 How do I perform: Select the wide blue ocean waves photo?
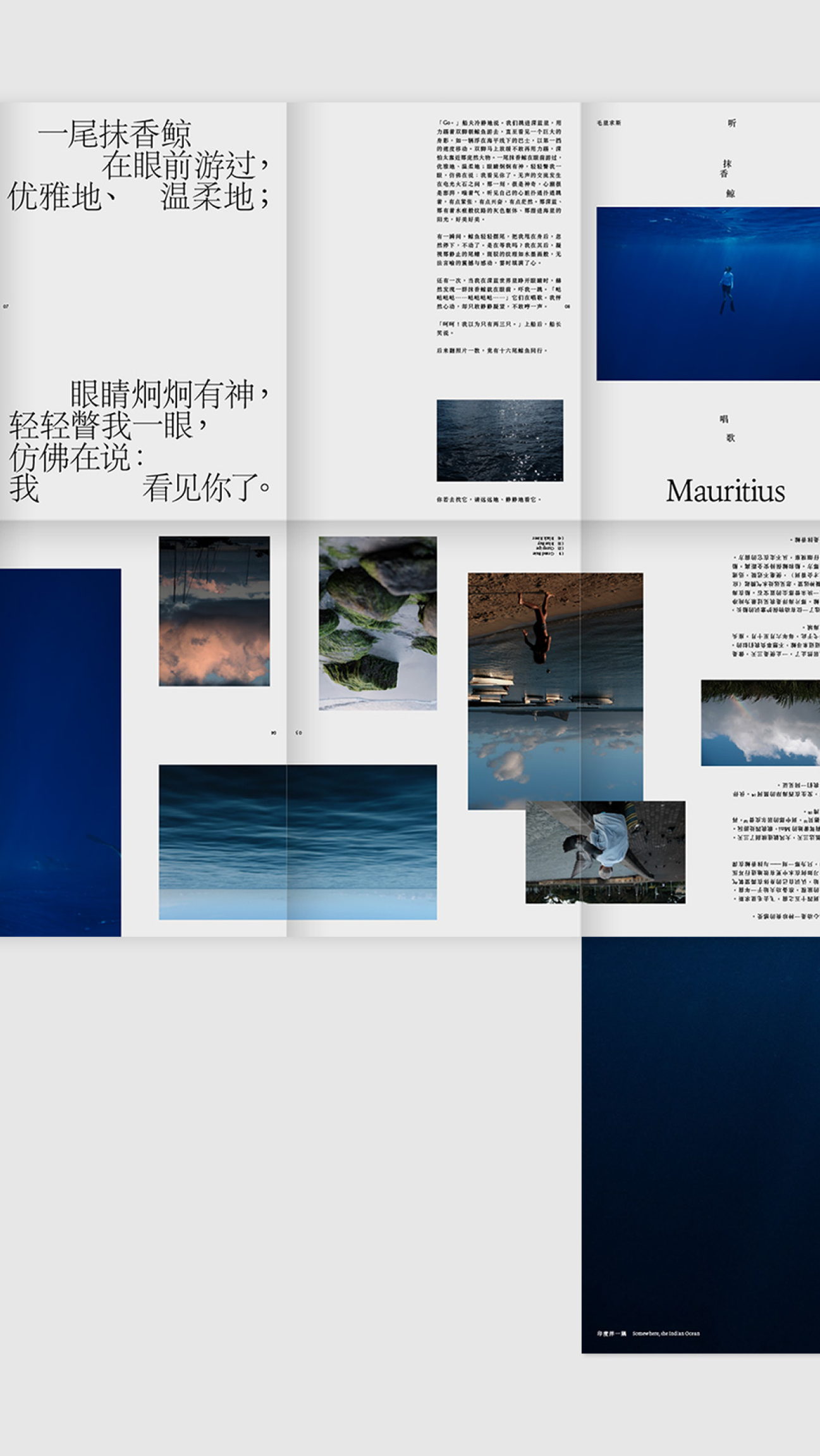pos(298,841)
